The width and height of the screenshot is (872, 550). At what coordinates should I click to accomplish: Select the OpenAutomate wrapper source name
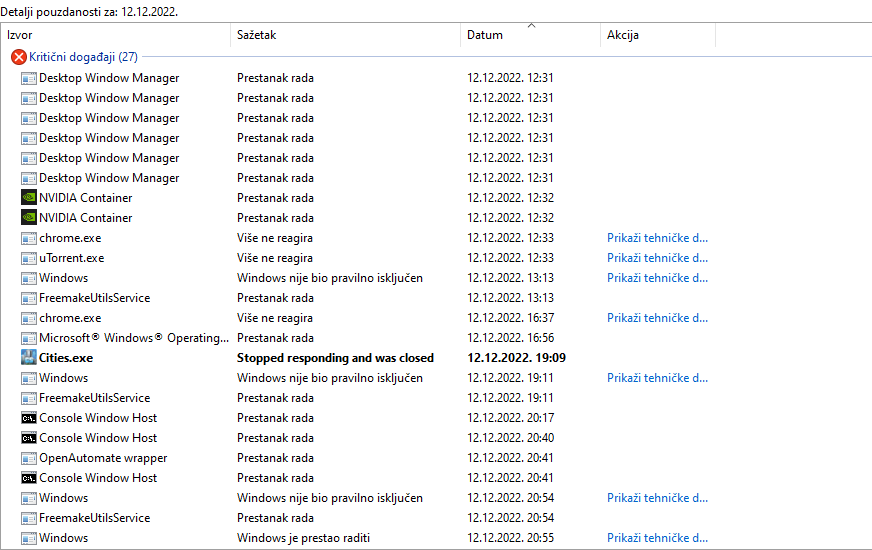click(103, 458)
